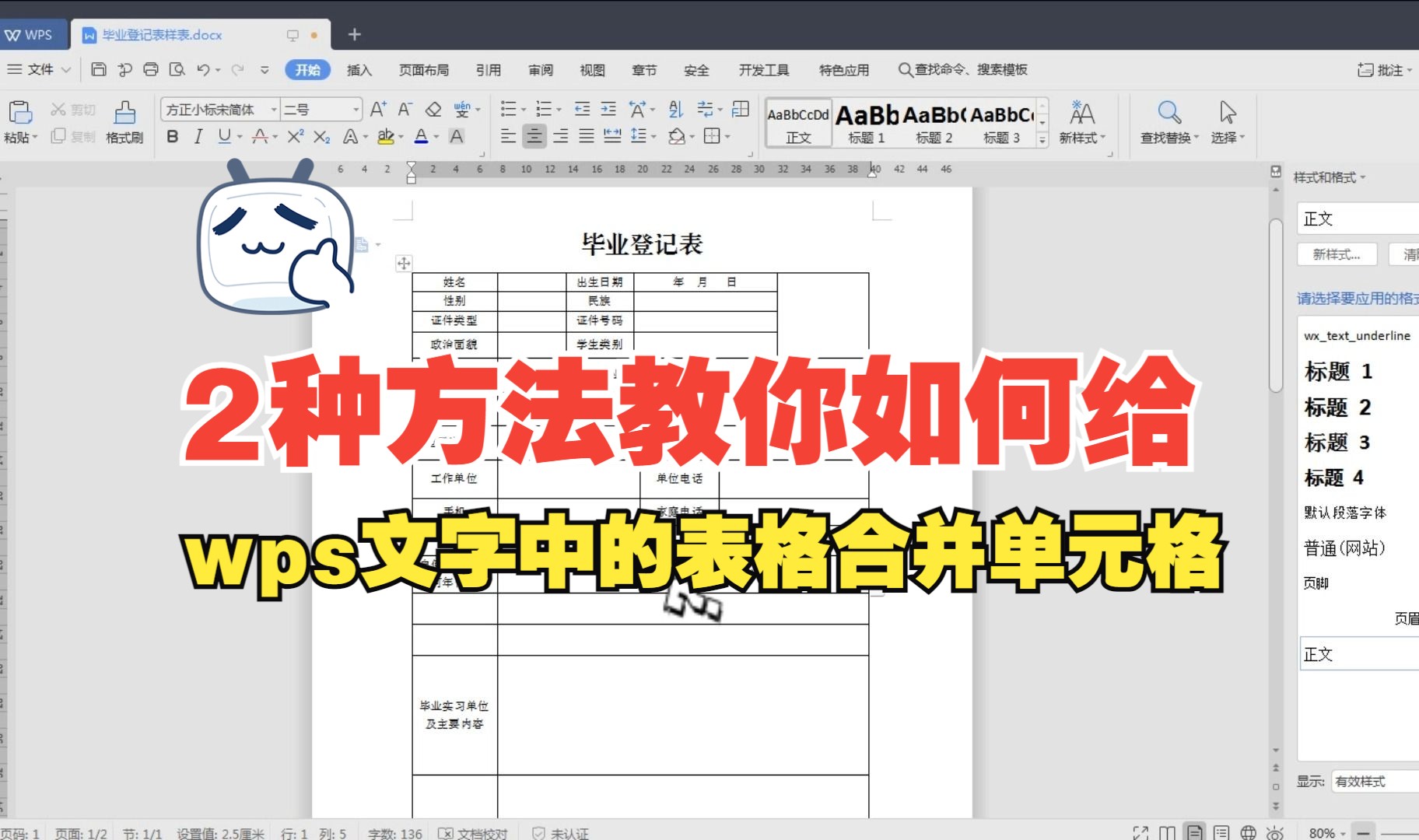This screenshot has width=1419, height=840.
Task: Apply superscript formatting
Action: [x=293, y=136]
